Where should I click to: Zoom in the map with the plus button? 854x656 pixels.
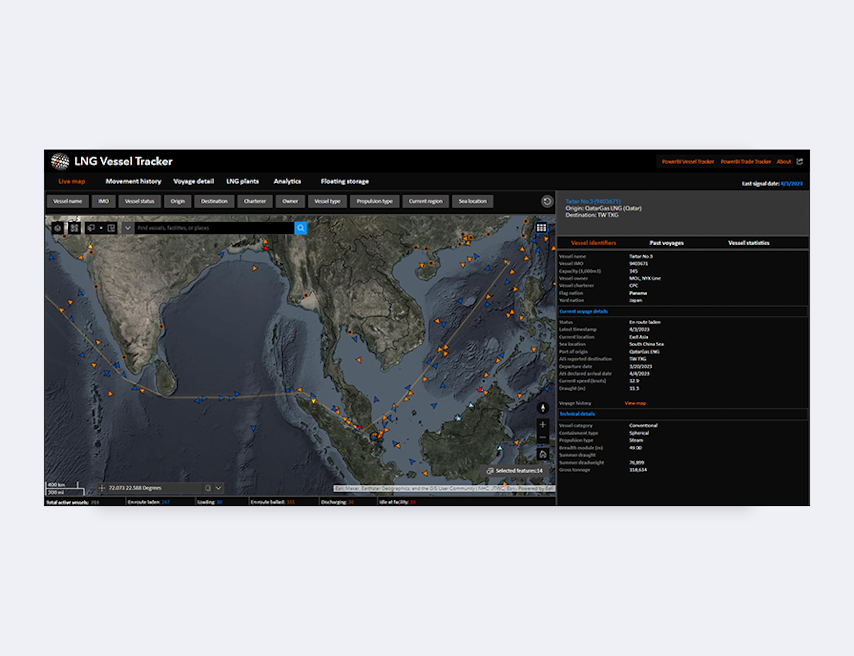click(x=542, y=424)
